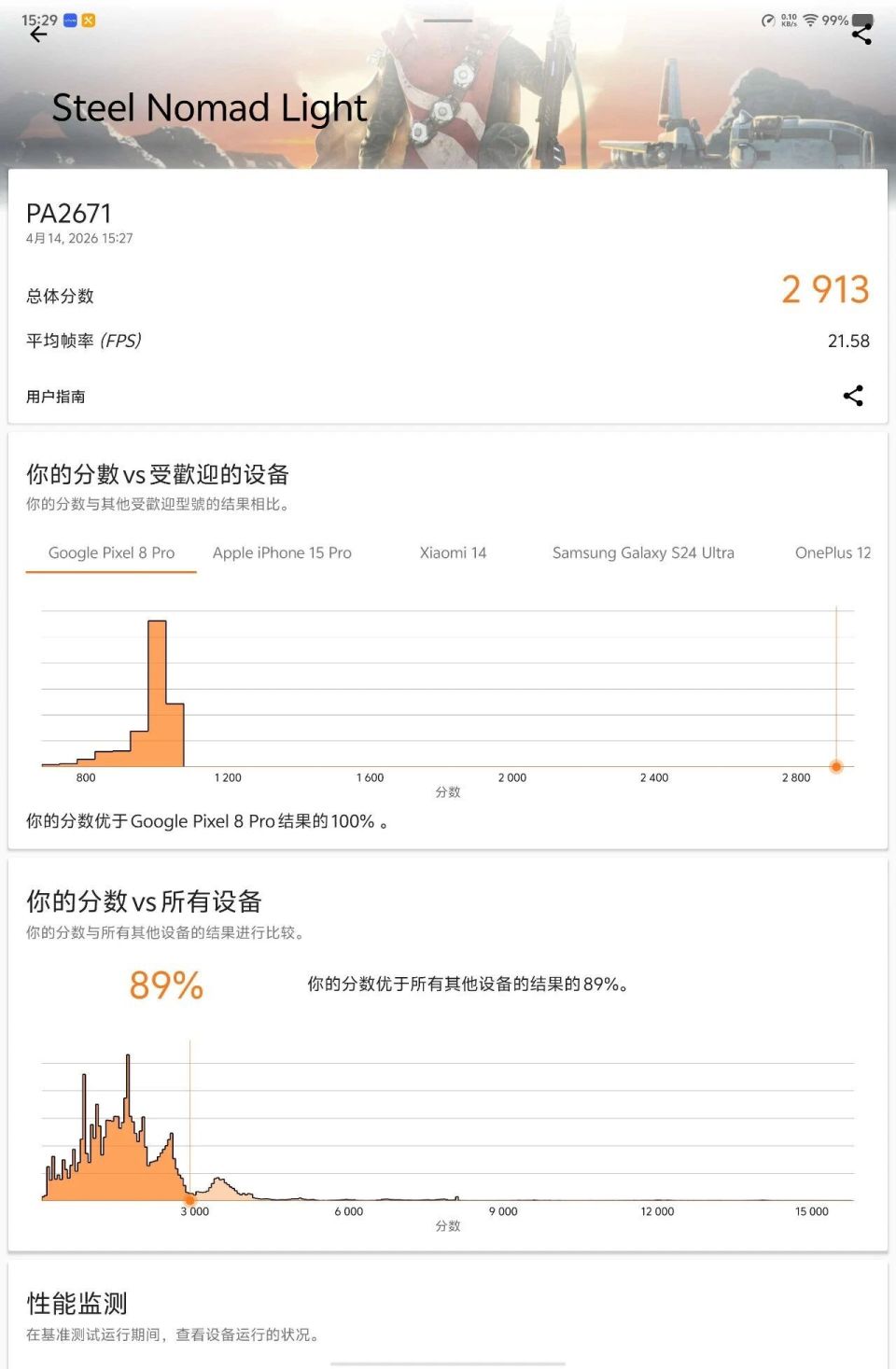Tap the 15:29 clock in status bar
Screen dimensions: 896x1369
39,20
